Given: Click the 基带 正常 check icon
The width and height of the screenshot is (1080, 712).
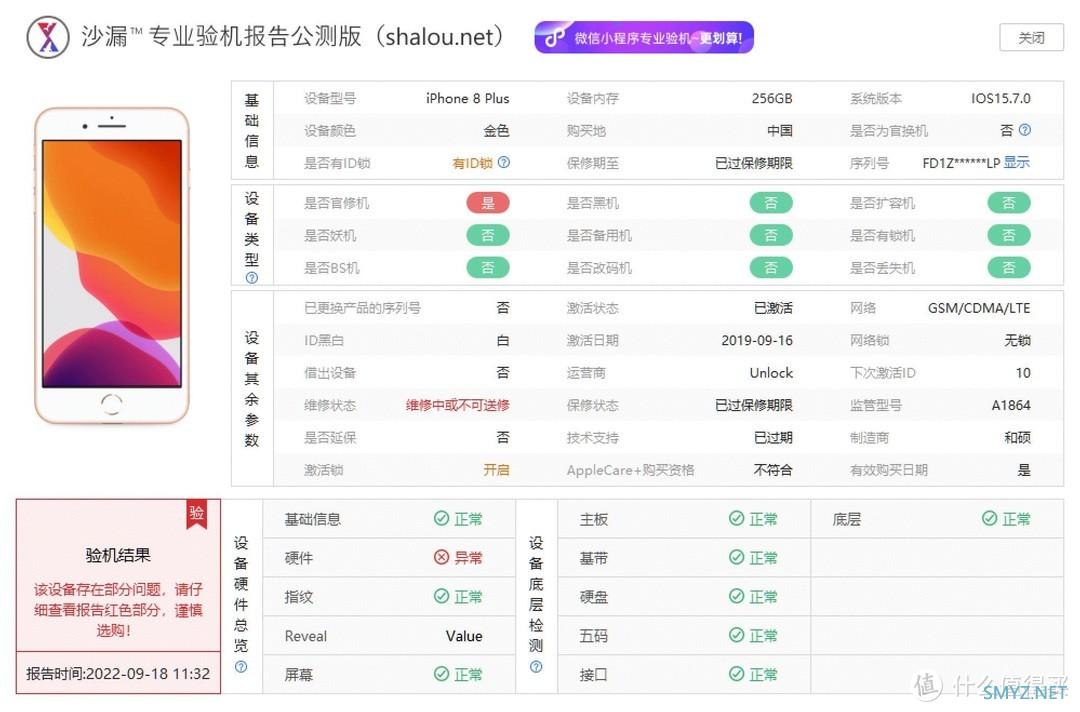Looking at the screenshot, I should [x=736, y=557].
